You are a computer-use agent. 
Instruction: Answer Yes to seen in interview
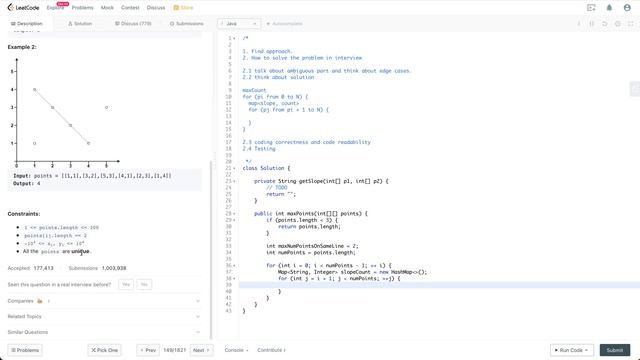(x=126, y=284)
